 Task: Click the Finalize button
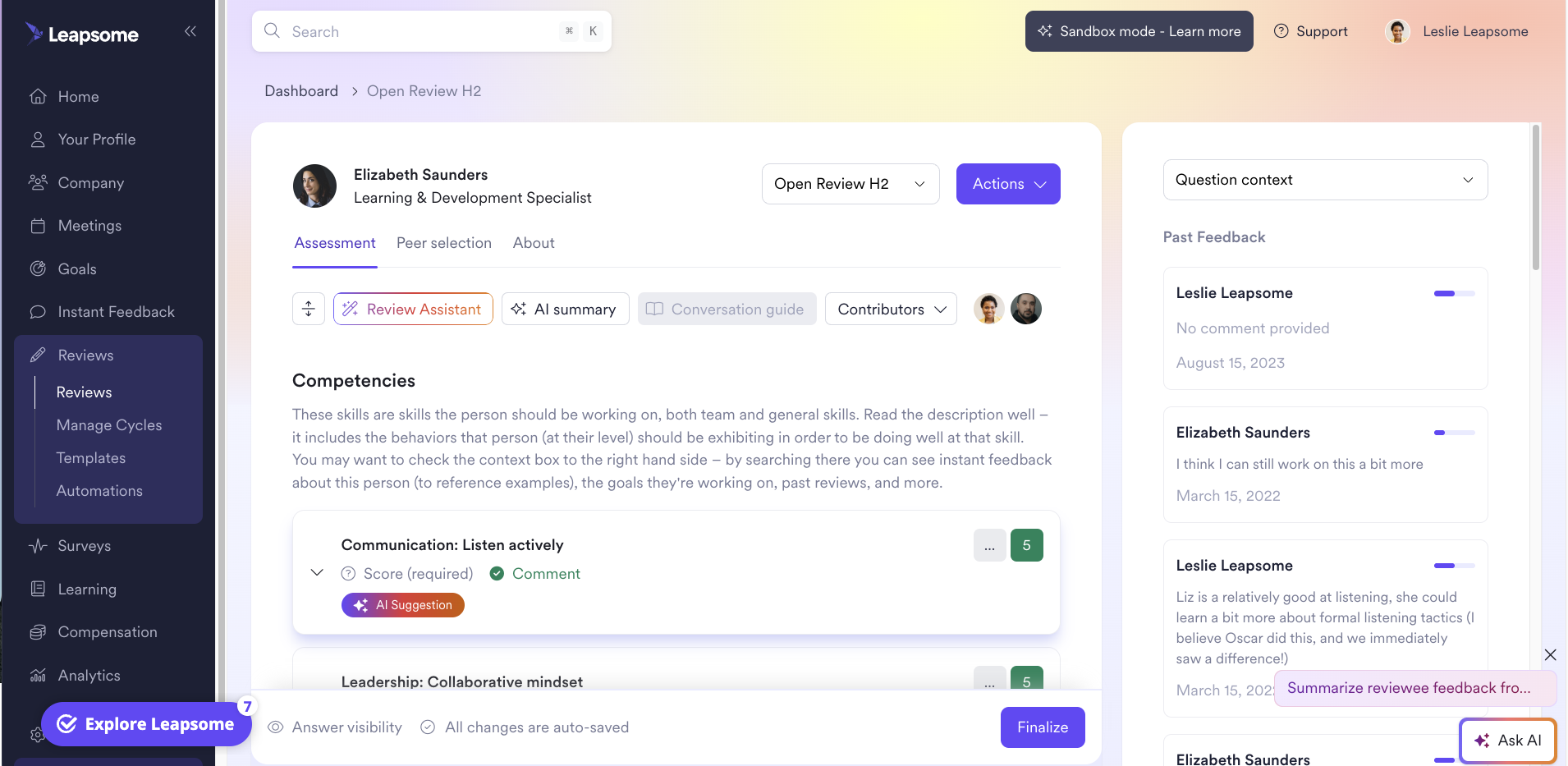1043,727
